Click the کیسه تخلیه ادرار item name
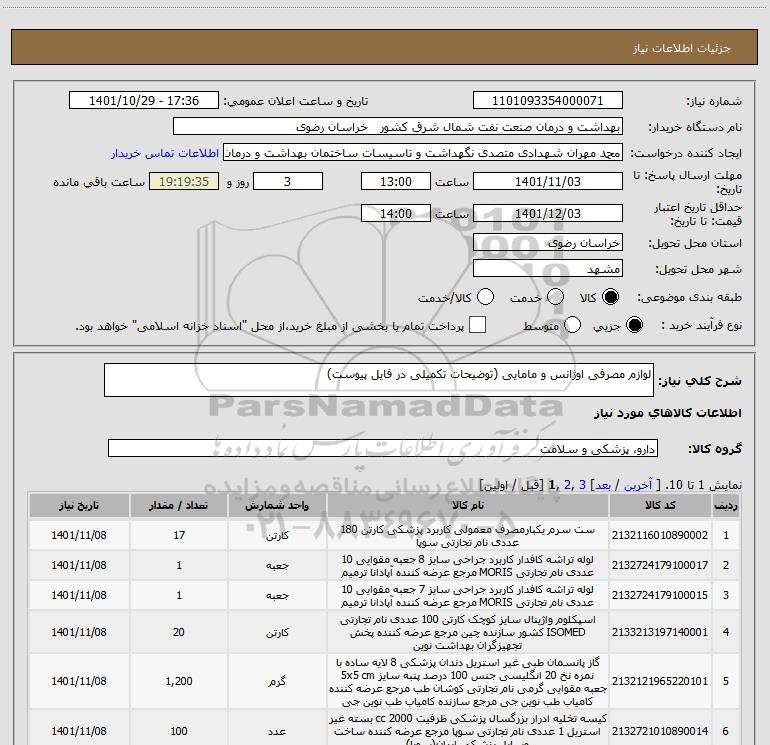Viewport: 770px width, 745px height. click(468, 731)
